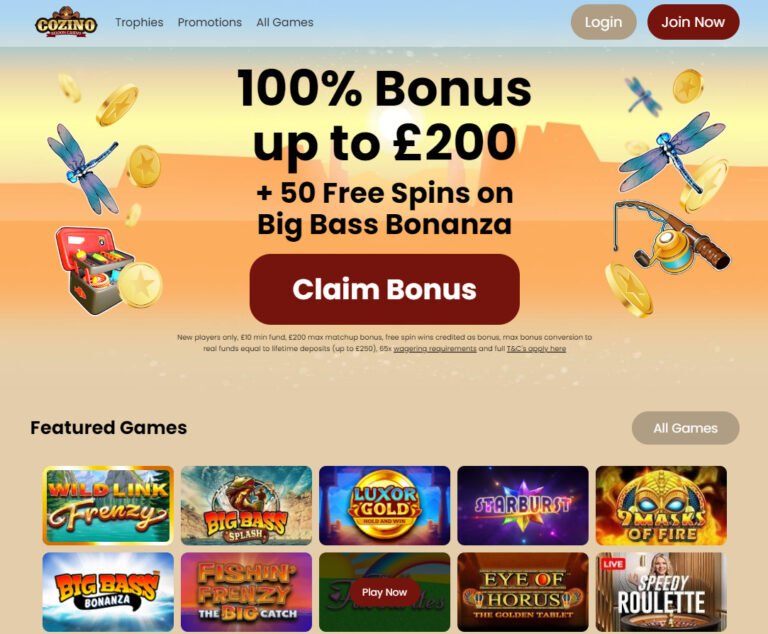Viewport: 768px width, 634px height.
Task: Open the T&C's apply here link
Action: pyautogui.click(x=536, y=349)
